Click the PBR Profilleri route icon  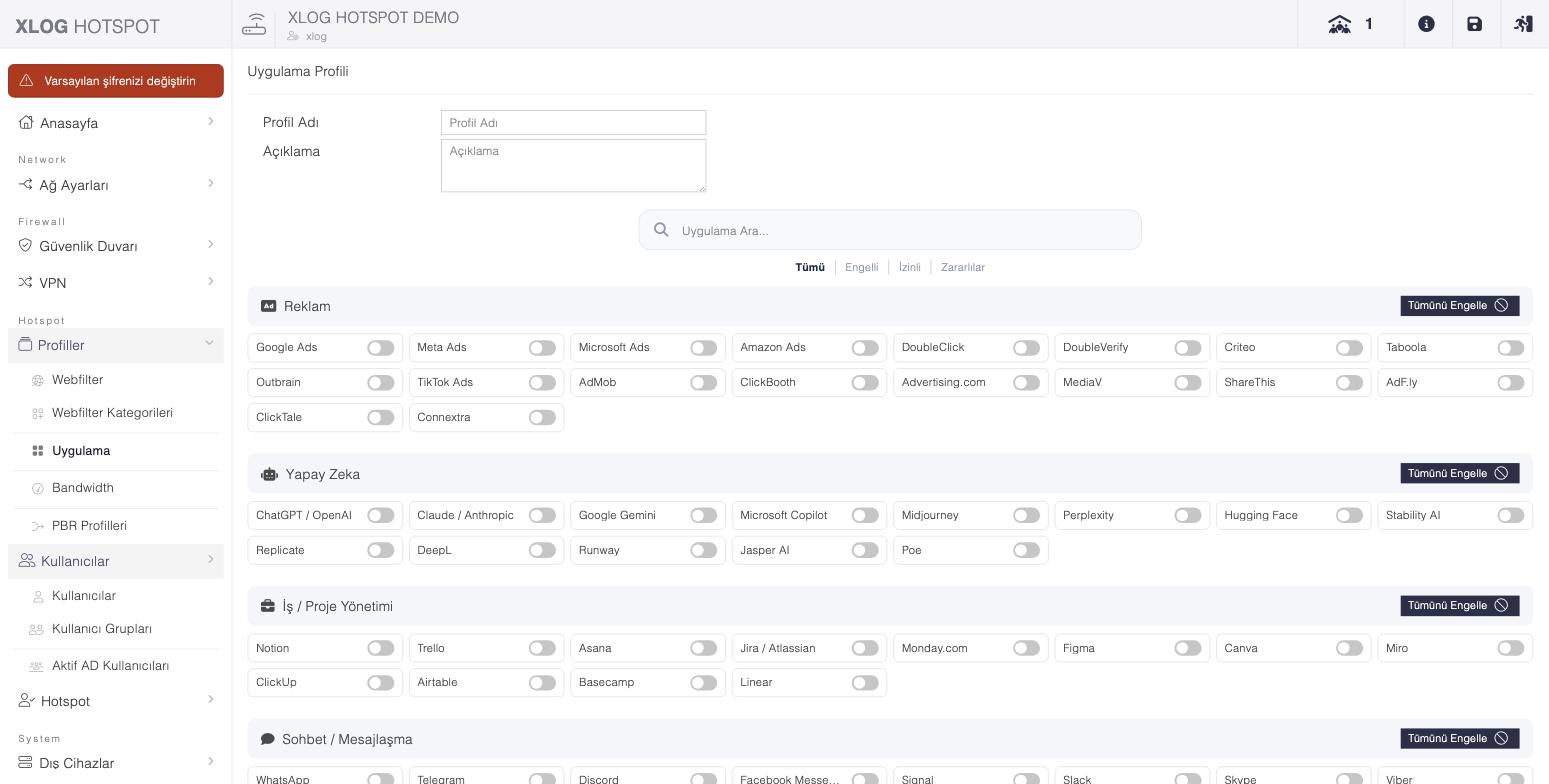(38, 526)
